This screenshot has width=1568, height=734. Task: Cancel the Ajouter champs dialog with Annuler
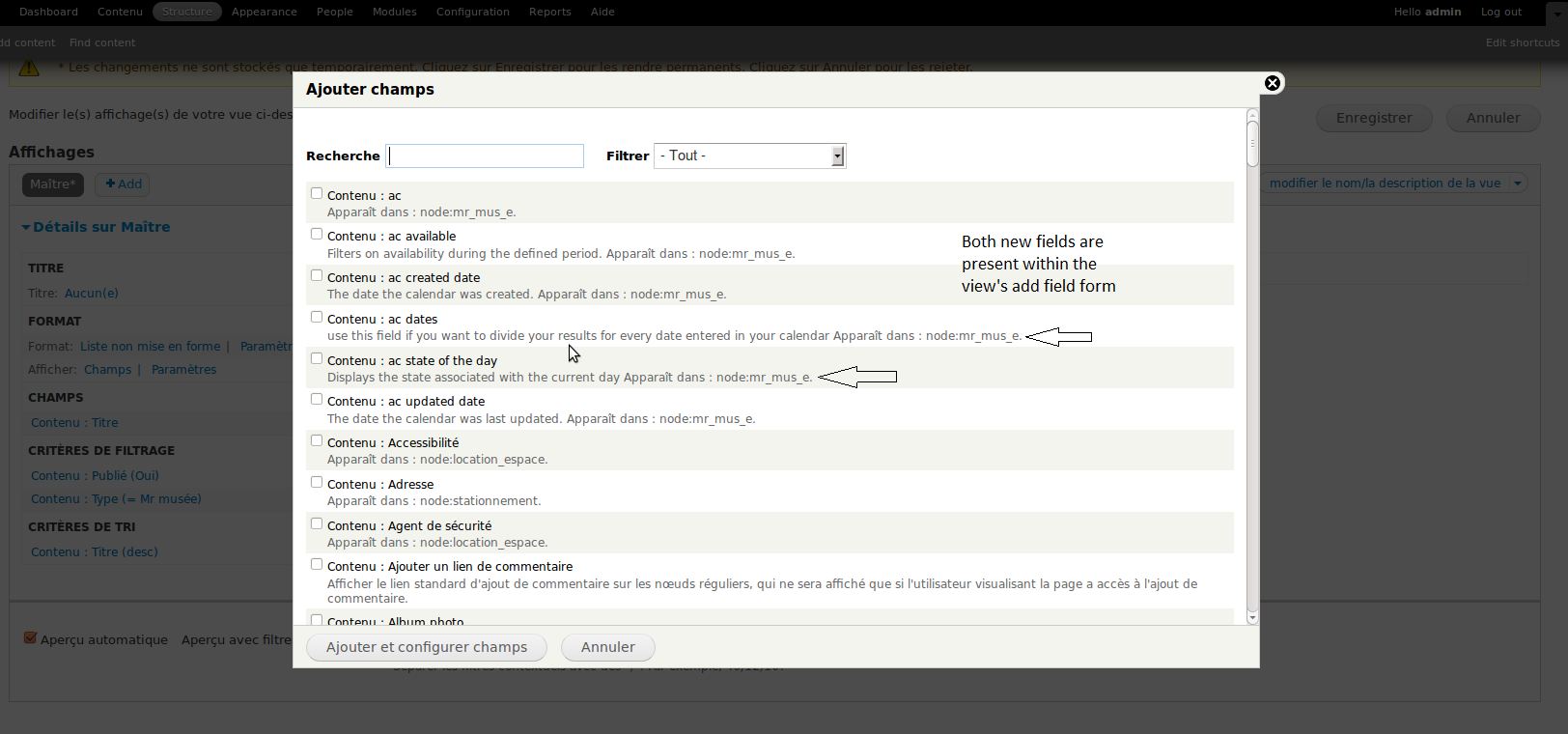click(x=608, y=647)
